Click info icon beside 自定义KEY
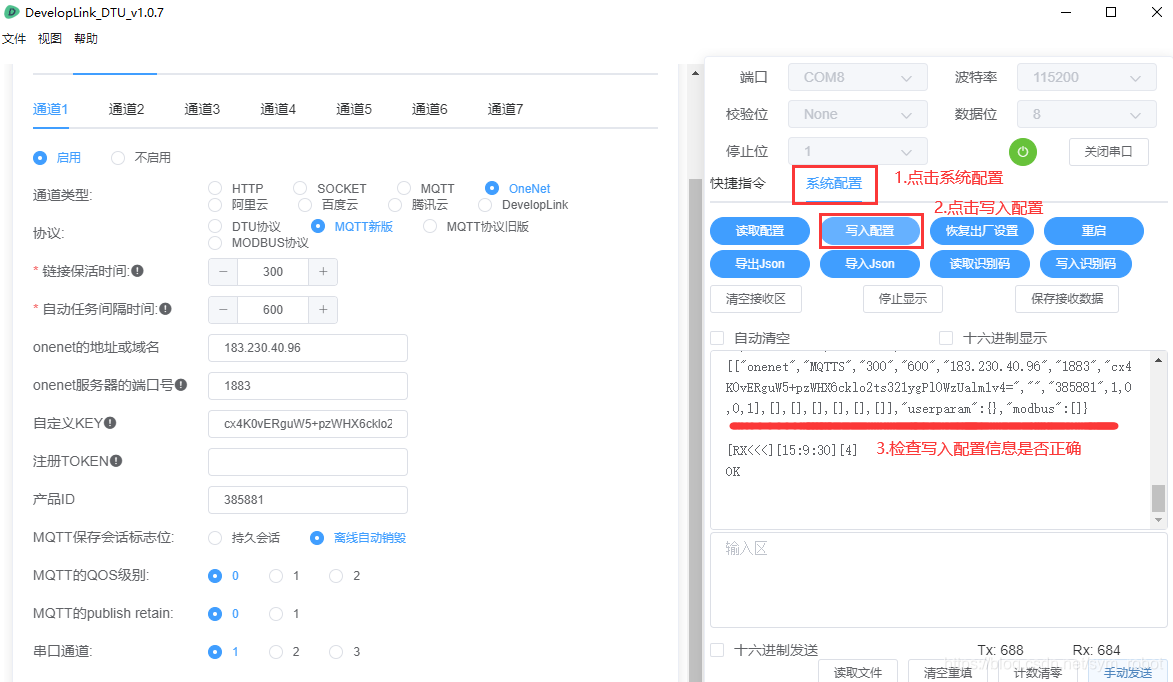Viewport: 1173px width, 682px height. (x=110, y=423)
